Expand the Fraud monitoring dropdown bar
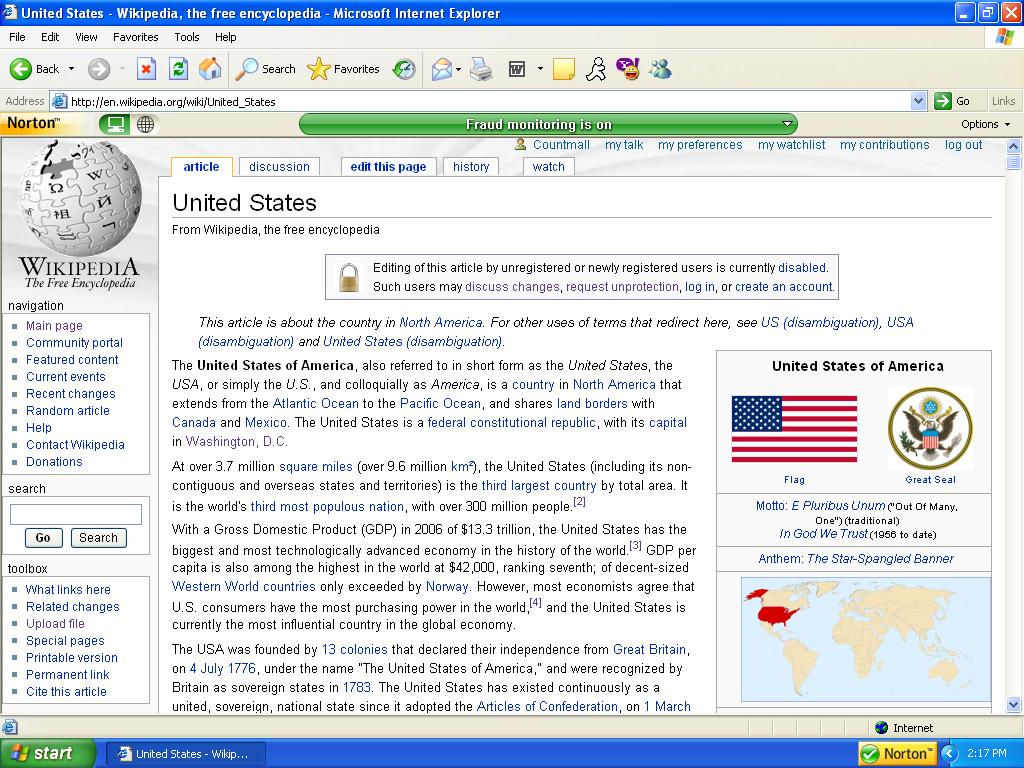Image resolution: width=1024 pixels, height=768 pixels. click(x=548, y=124)
